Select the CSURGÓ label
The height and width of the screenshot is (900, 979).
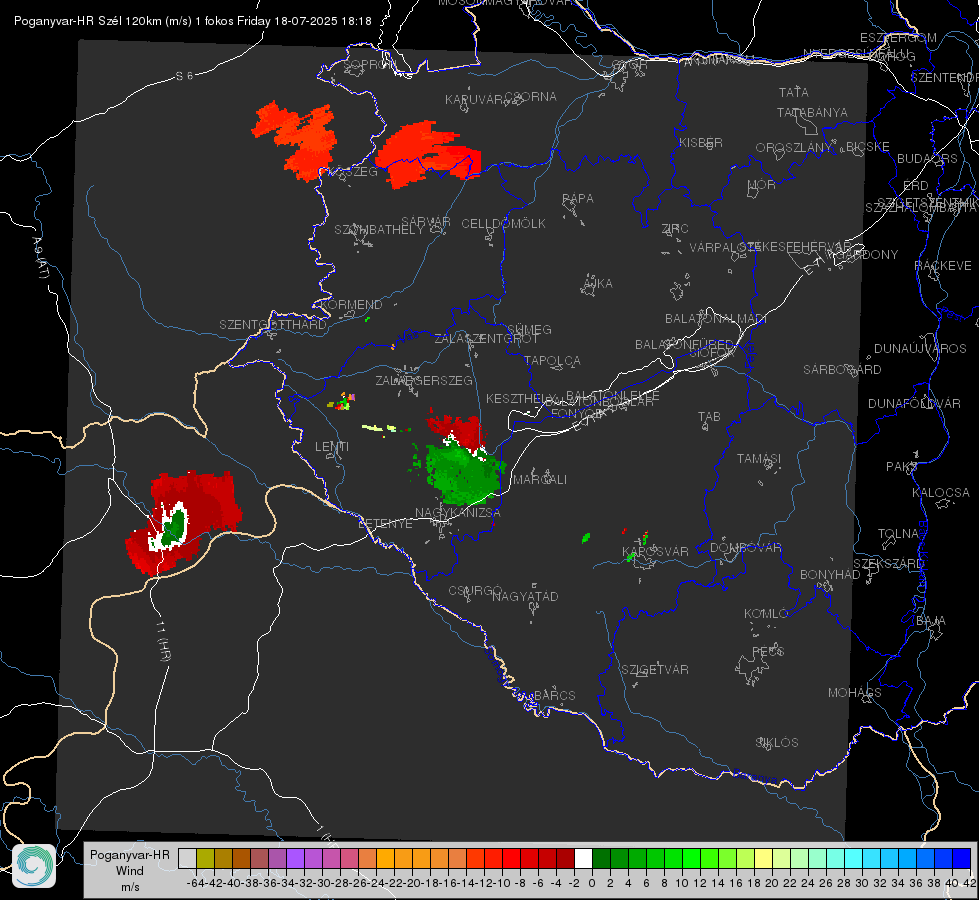pyautogui.click(x=476, y=590)
